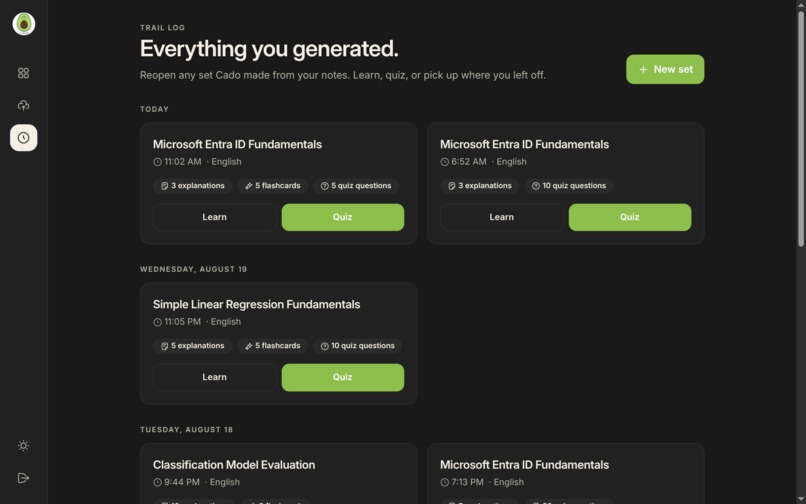Click the clock icon beside 11:05 PM
The height and width of the screenshot is (504, 806).
tap(157, 322)
